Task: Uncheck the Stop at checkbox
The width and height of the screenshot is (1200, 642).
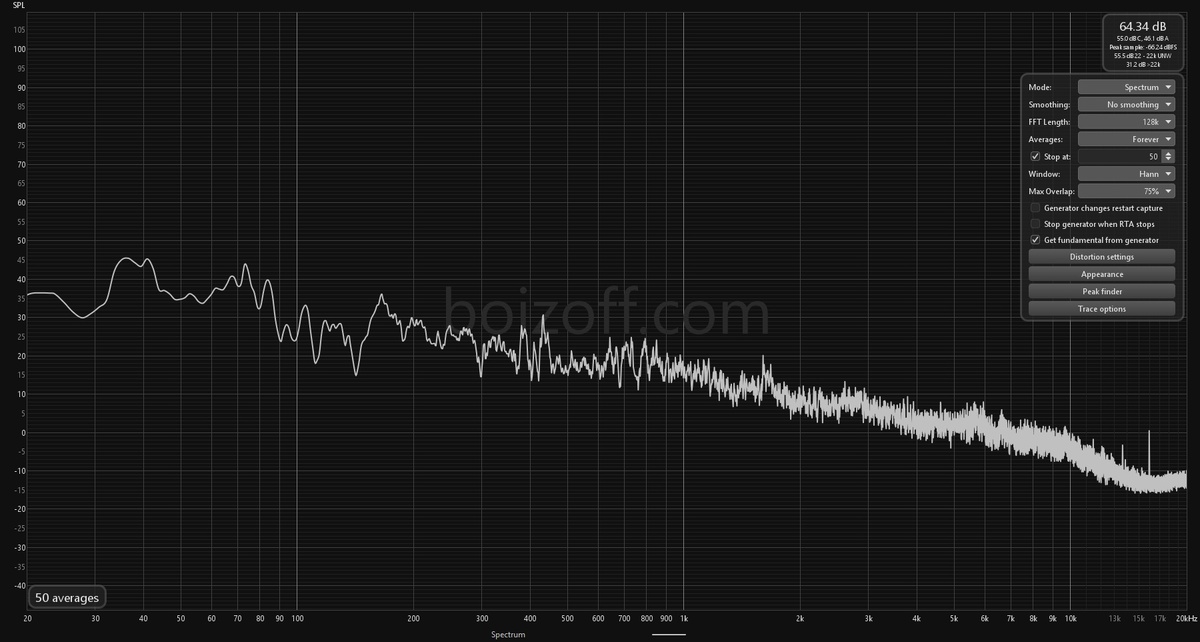Action: pyautogui.click(x=1035, y=156)
